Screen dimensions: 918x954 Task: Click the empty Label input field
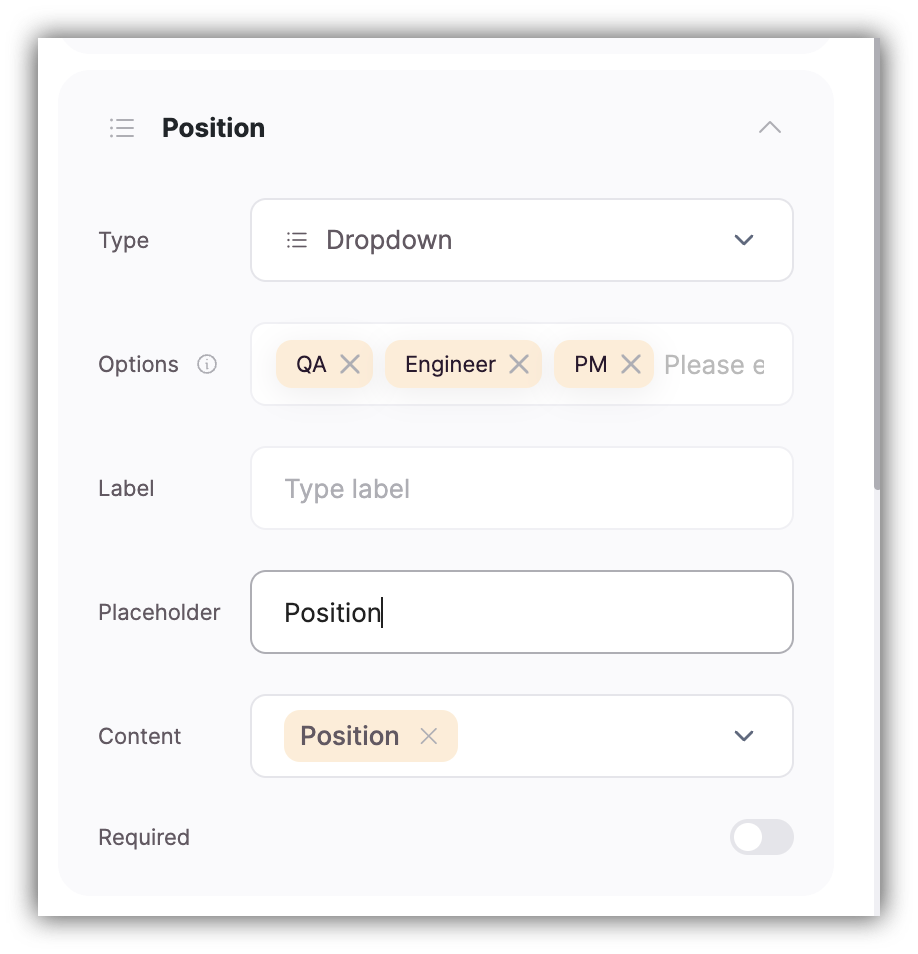pyautogui.click(x=522, y=488)
